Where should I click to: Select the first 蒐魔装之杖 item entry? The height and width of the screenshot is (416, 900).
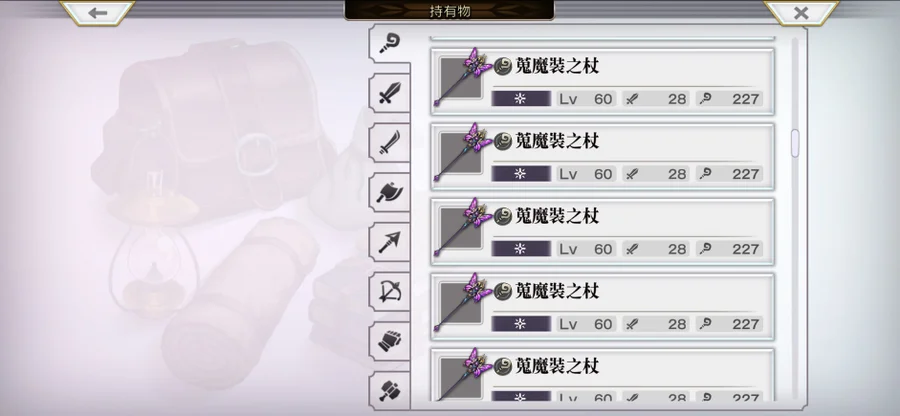point(602,82)
